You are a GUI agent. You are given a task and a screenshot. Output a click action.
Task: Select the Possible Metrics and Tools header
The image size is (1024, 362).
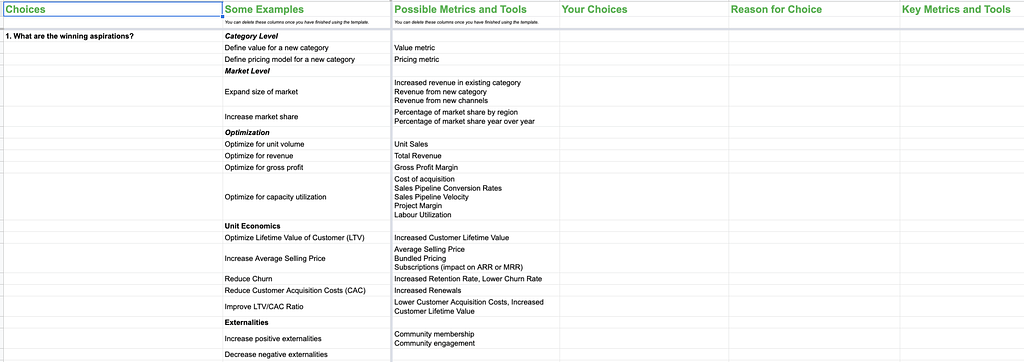[x=475, y=9]
